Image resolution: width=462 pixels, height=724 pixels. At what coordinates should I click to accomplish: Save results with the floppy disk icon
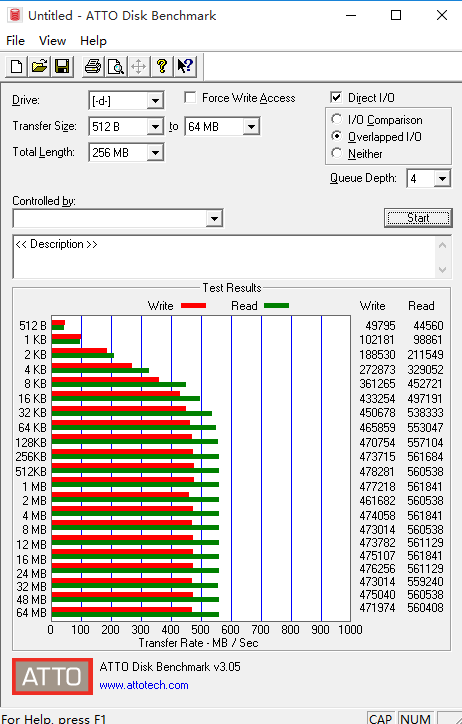(x=62, y=67)
